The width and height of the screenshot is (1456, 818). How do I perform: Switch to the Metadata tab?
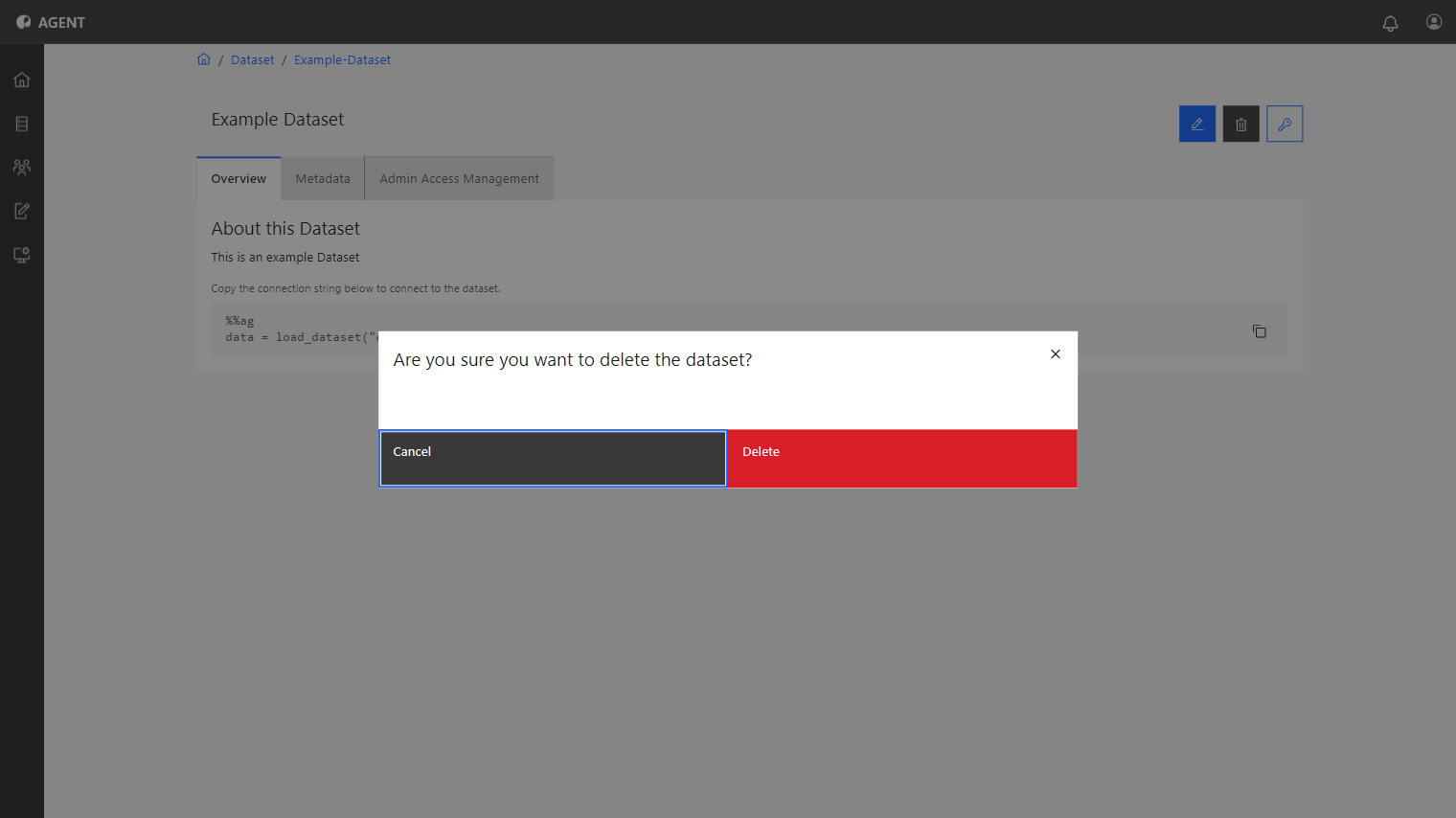323,179
